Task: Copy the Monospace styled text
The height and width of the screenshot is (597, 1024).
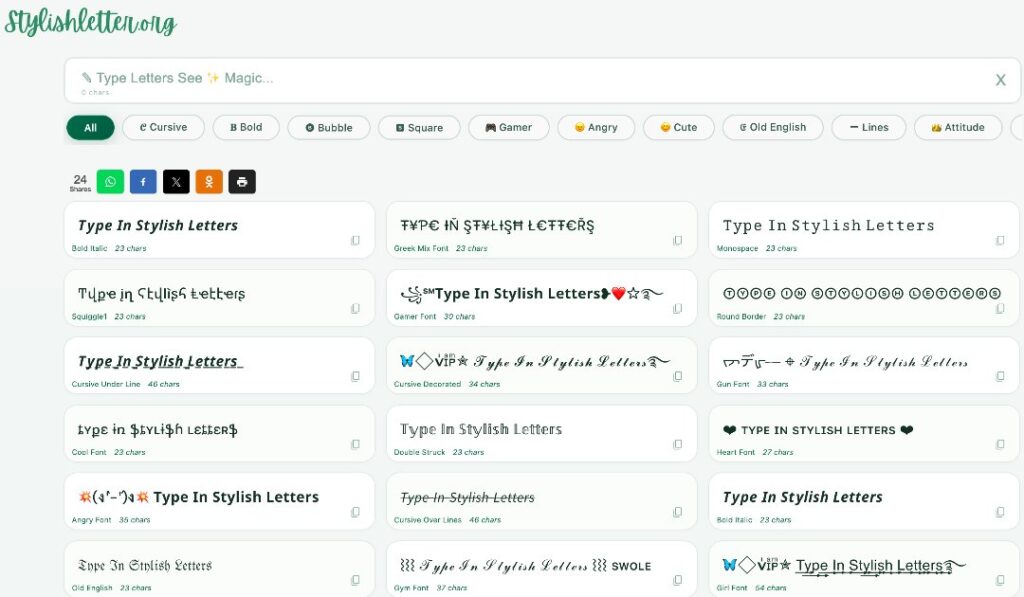Action: click(1000, 240)
